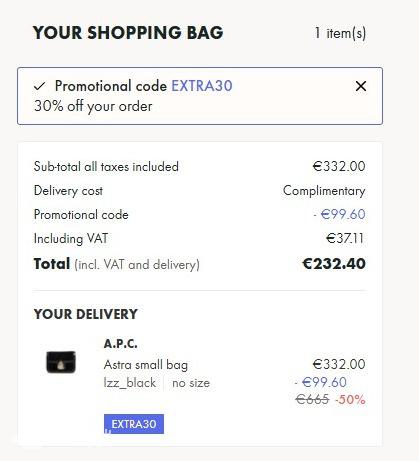Open the A.P.C. bag product thumbnail
This screenshot has width=419, height=461.
click(61, 362)
